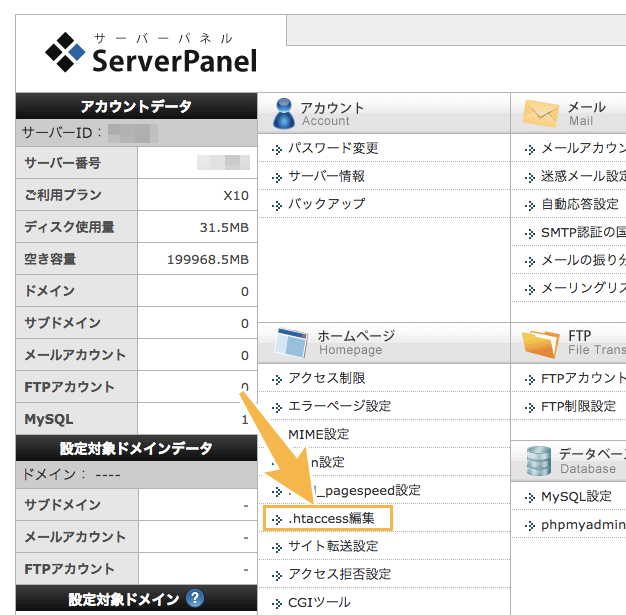This screenshot has height=615, width=626.
Task: Open .htaccess編集 link
Action: 331,518
